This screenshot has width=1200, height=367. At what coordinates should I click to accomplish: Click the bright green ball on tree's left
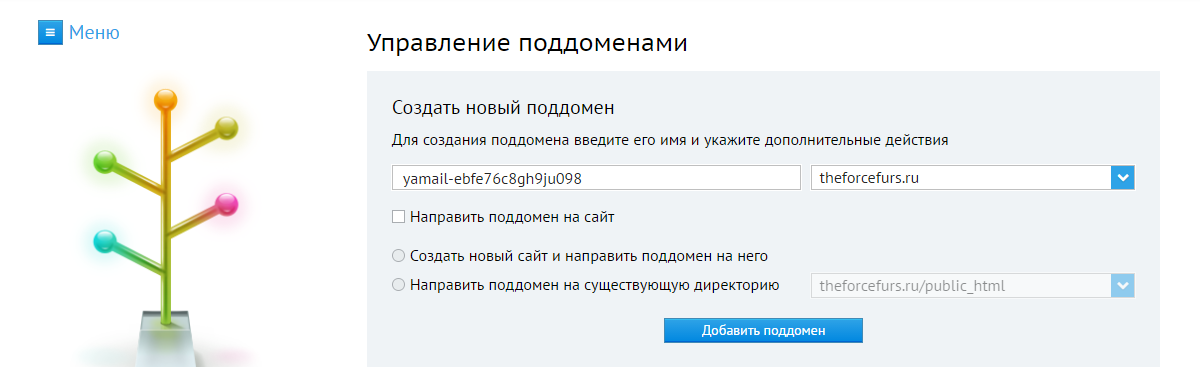pos(104,161)
